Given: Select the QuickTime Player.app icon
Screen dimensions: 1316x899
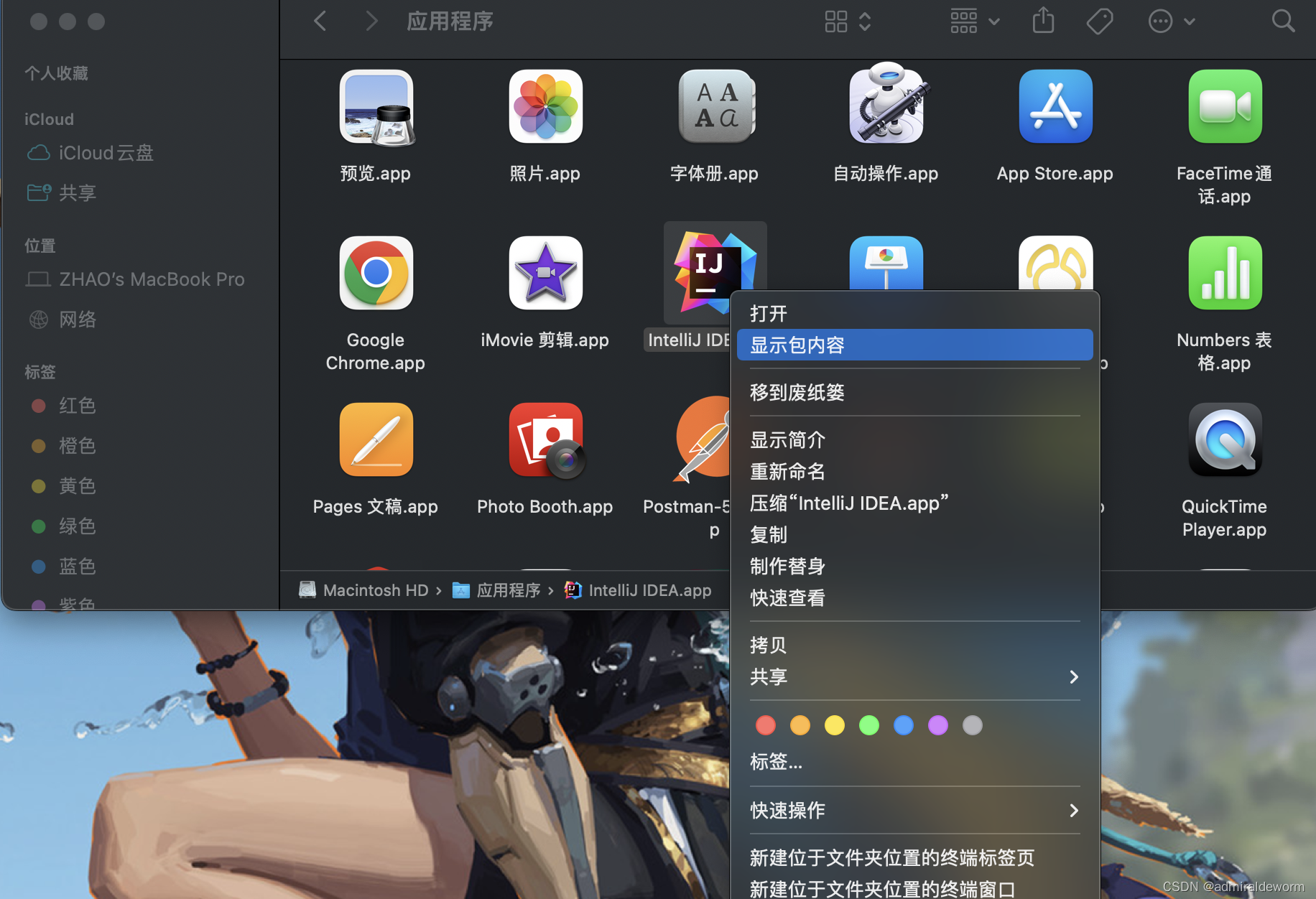Looking at the screenshot, I should (x=1225, y=439).
